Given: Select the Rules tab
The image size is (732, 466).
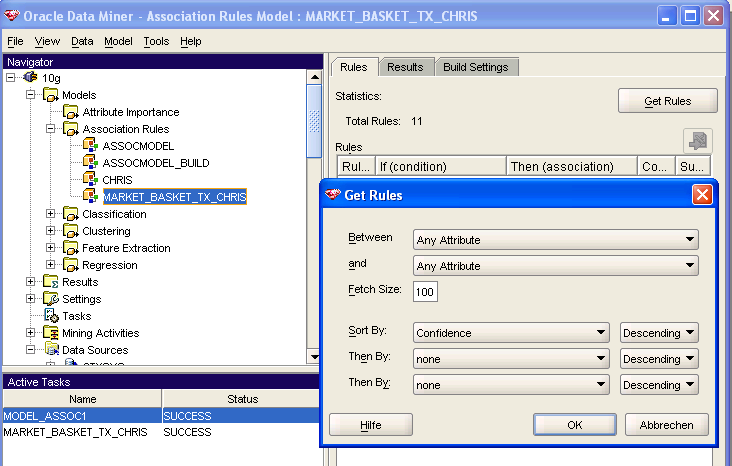Looking at the screenshot, I should [353, 67].
